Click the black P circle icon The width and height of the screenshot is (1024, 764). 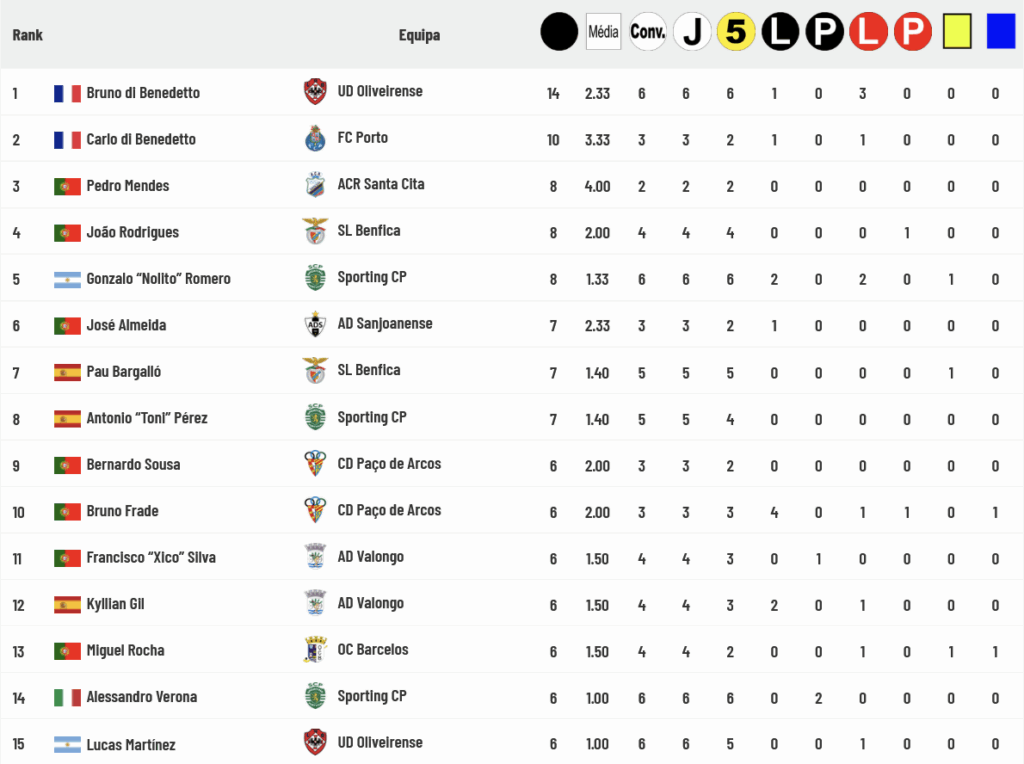click(x=825, y=31)
